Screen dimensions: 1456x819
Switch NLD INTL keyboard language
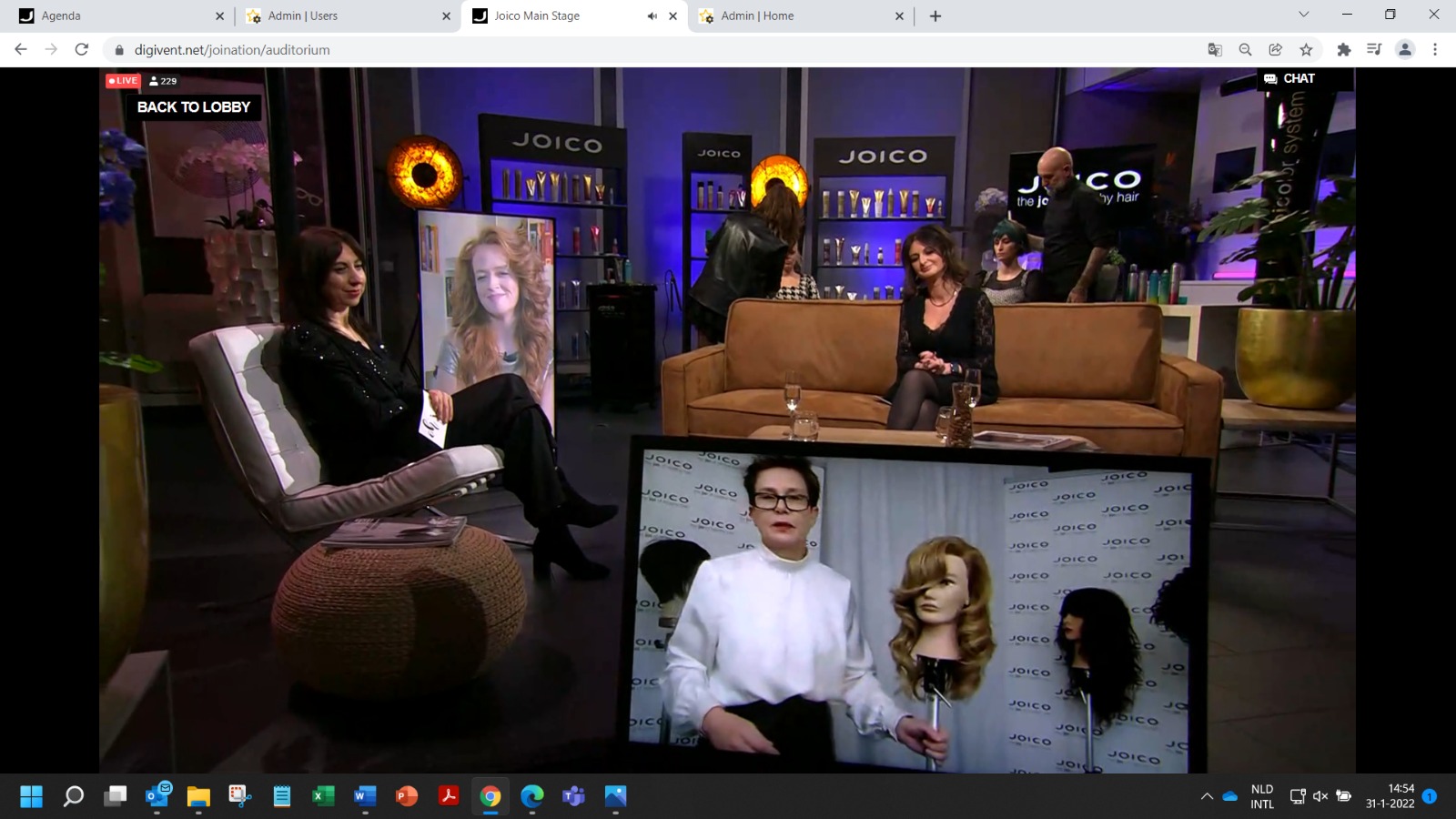point(1262,796)
